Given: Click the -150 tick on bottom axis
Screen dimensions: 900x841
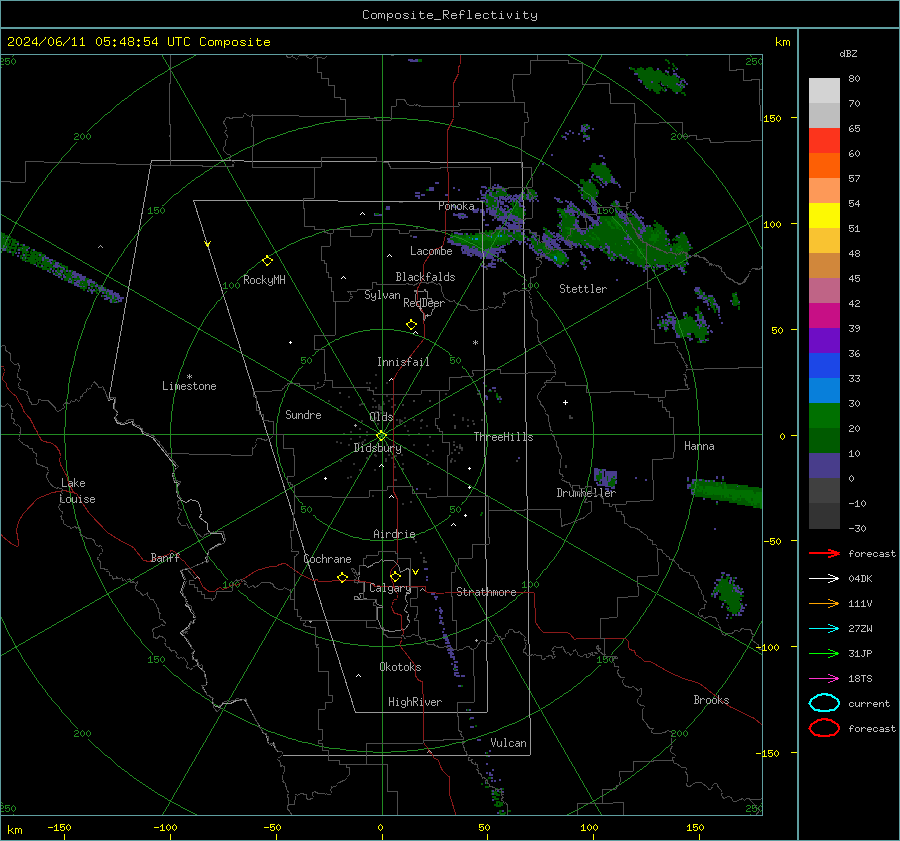Looking at the screenshot, I should pos(59,828).
